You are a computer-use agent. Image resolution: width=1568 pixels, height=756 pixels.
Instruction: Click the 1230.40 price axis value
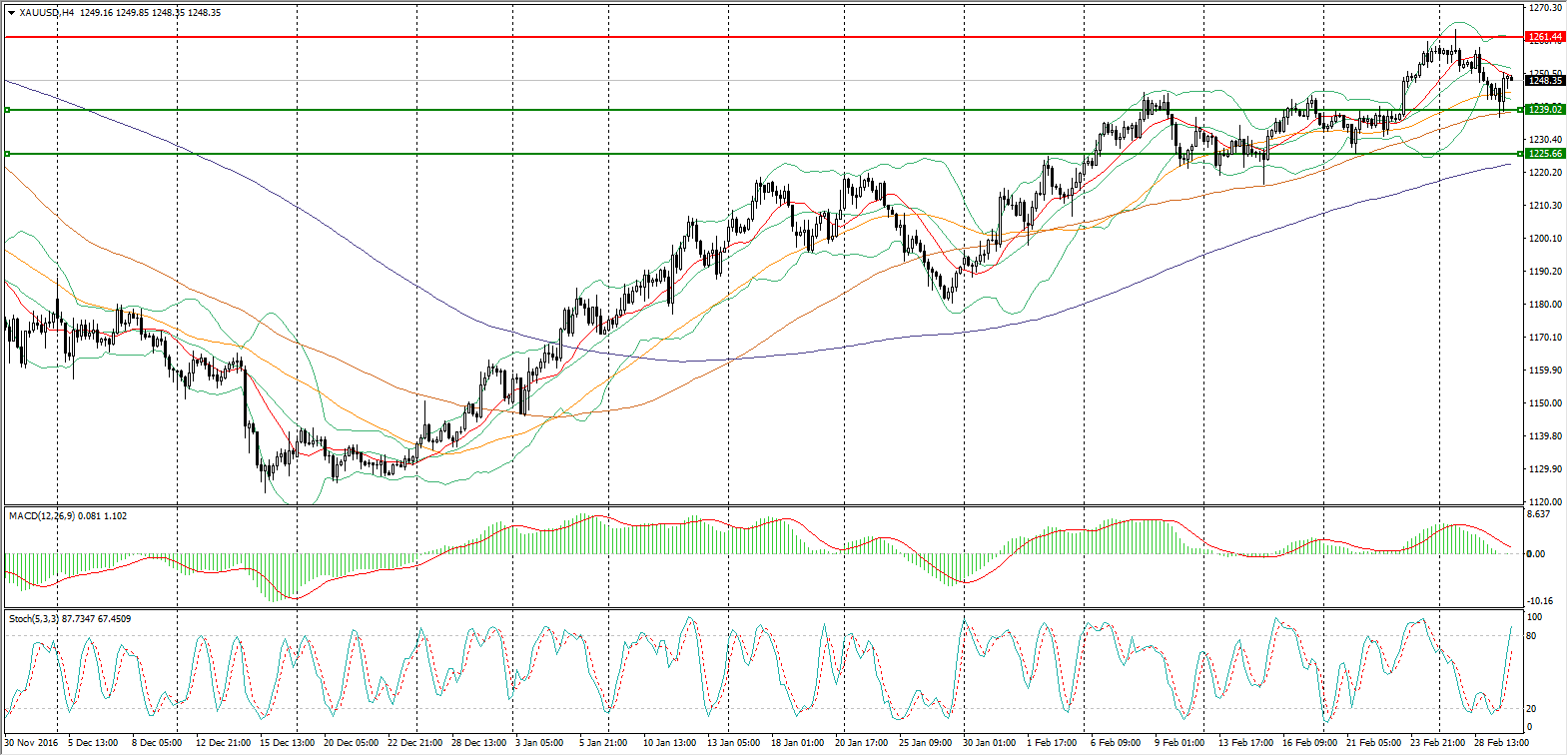click(x=1544, y=140)
